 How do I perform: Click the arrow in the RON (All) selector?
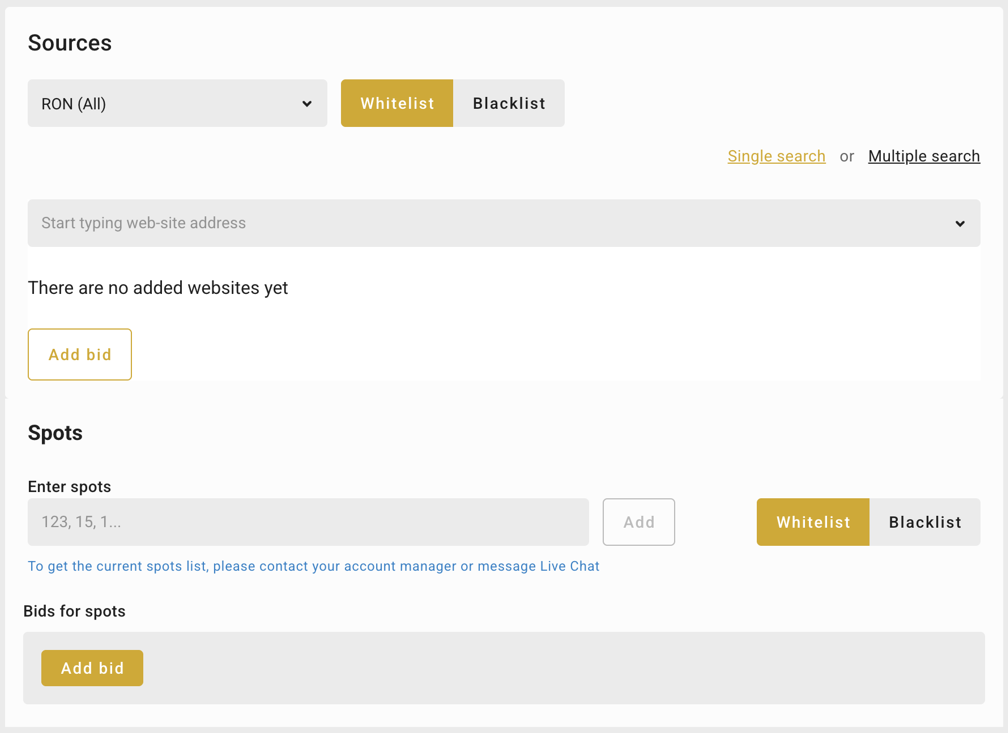pos(307,104)
